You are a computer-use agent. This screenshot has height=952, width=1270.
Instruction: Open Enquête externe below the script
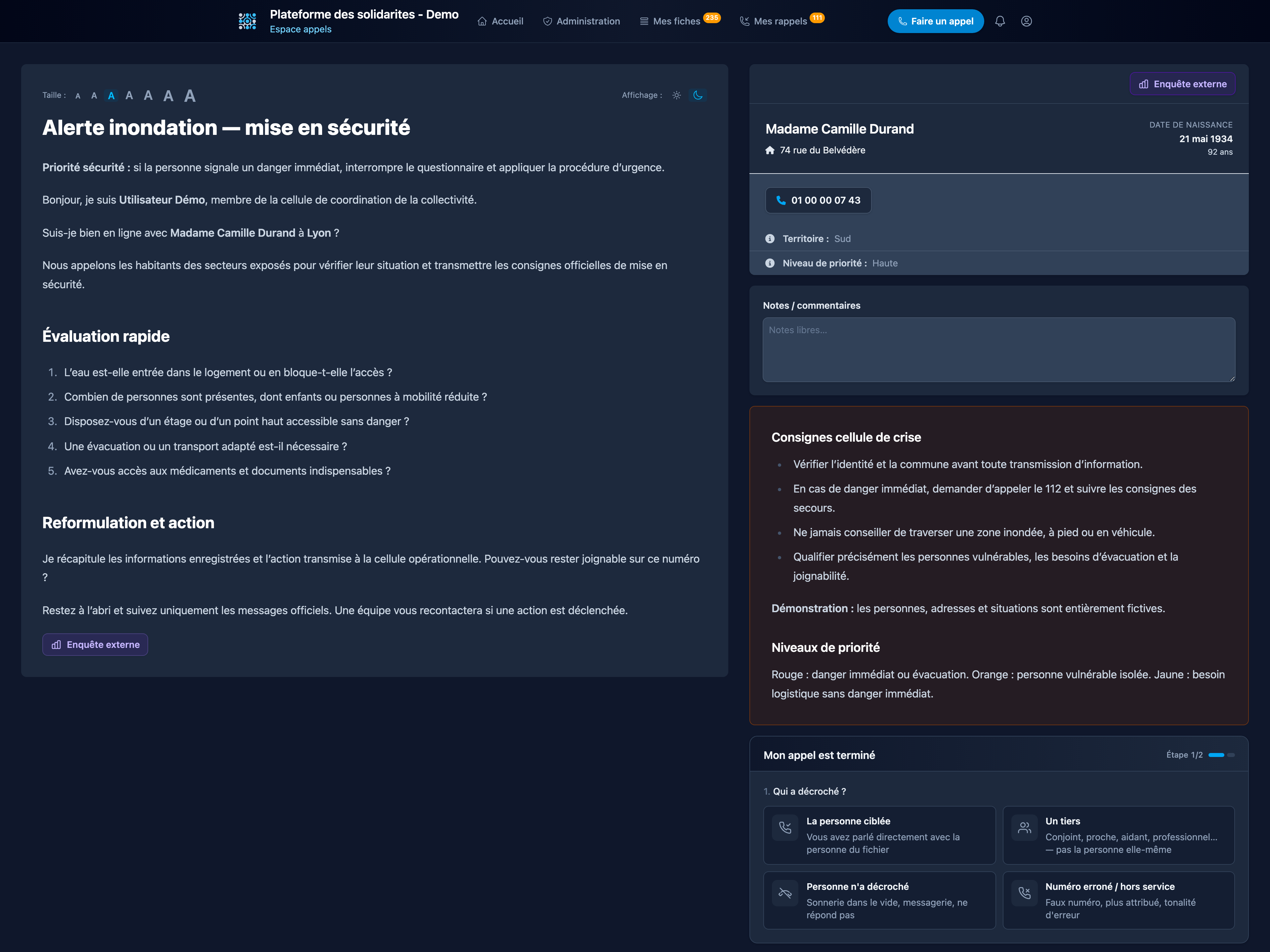coord(95,645)
